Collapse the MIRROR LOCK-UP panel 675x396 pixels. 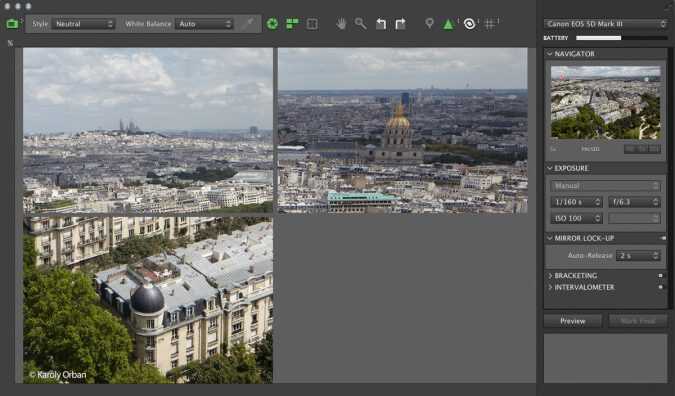(x=549, y=238)
